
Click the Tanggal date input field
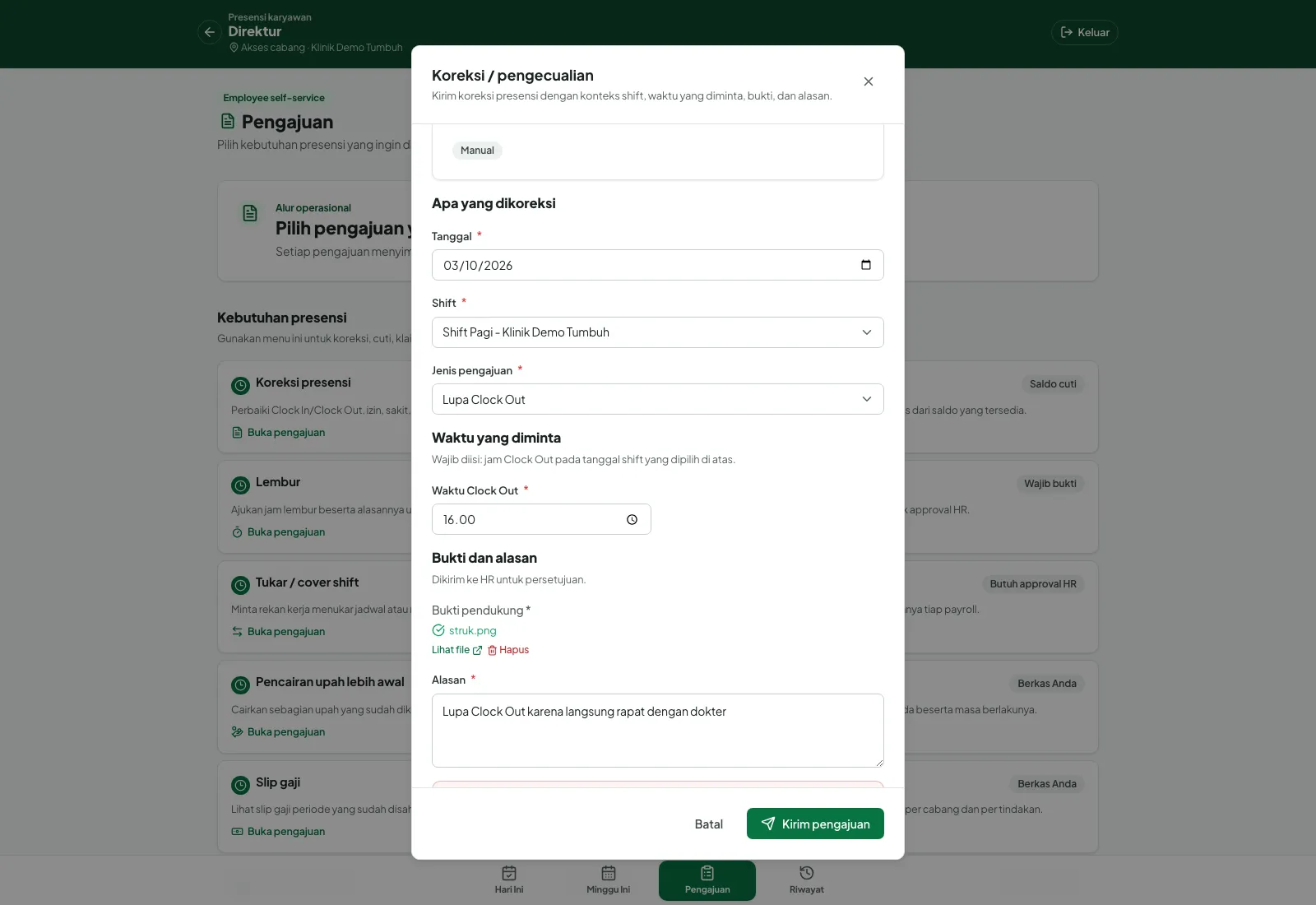(658, 265)
